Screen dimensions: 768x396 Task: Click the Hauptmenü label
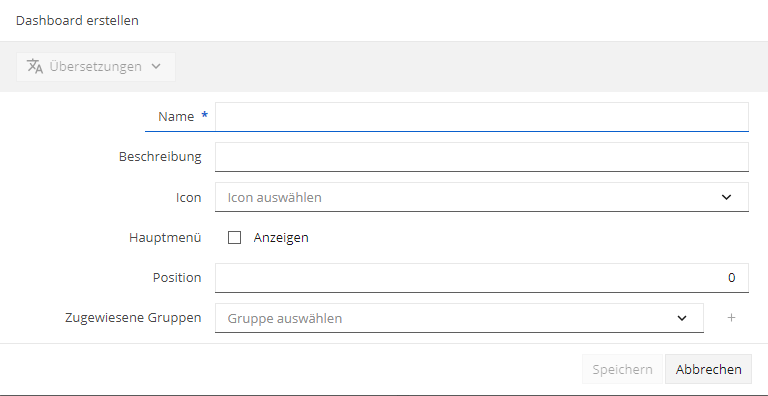click(x=165, y=238)
